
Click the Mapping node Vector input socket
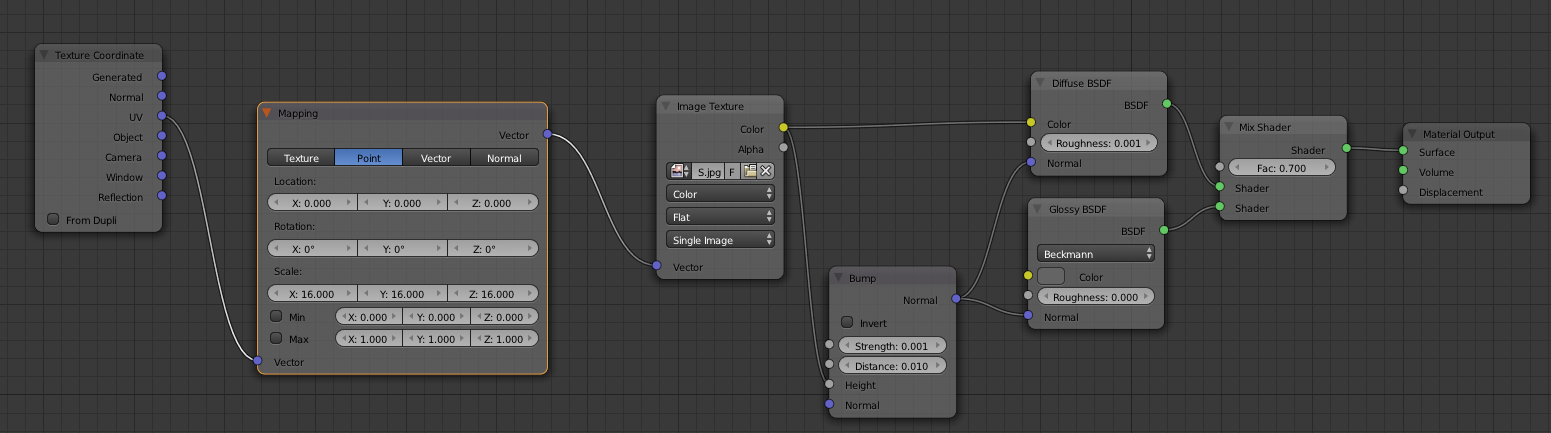257,361
